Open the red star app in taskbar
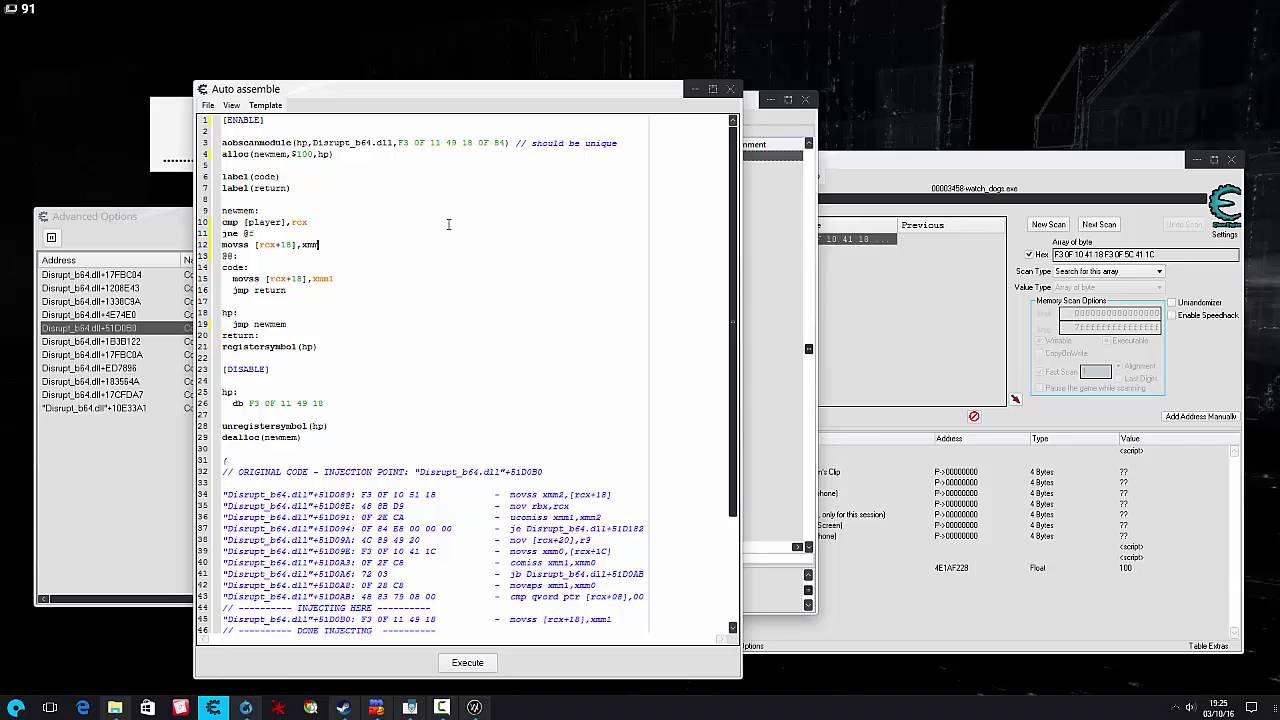Image resolution: width=1280 pixels, height=720 pixels. [279, 708]
